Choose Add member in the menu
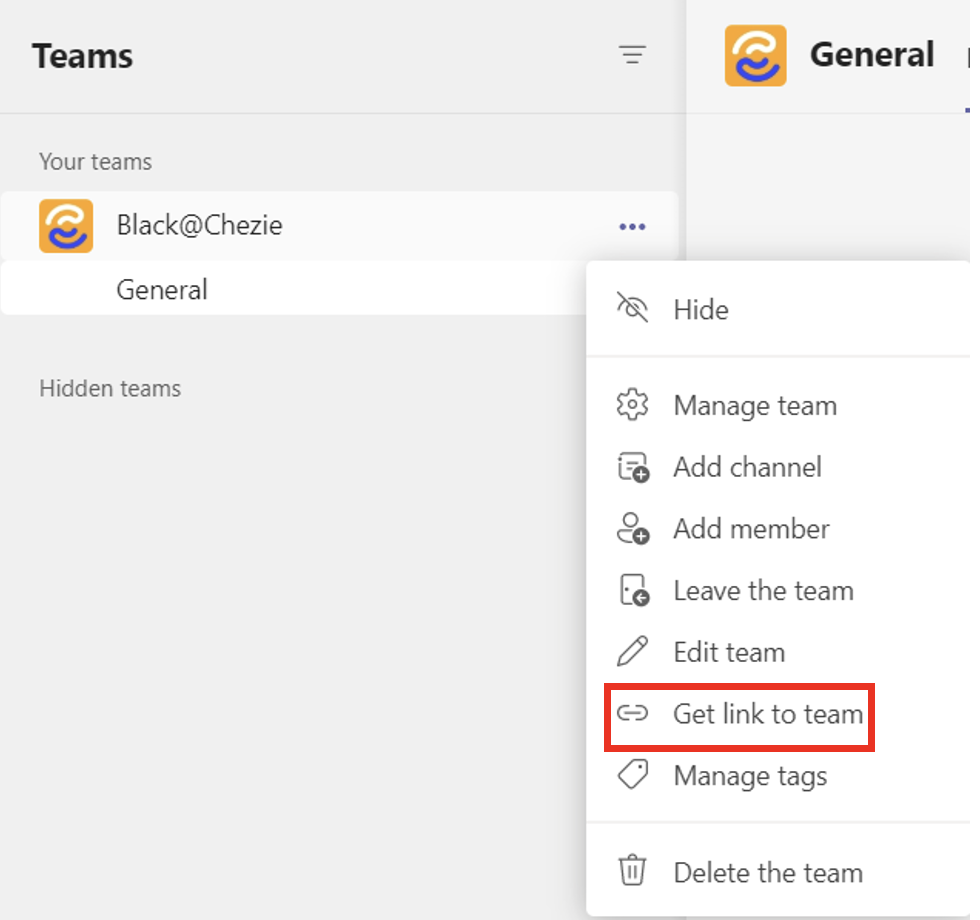 point(751,529)
